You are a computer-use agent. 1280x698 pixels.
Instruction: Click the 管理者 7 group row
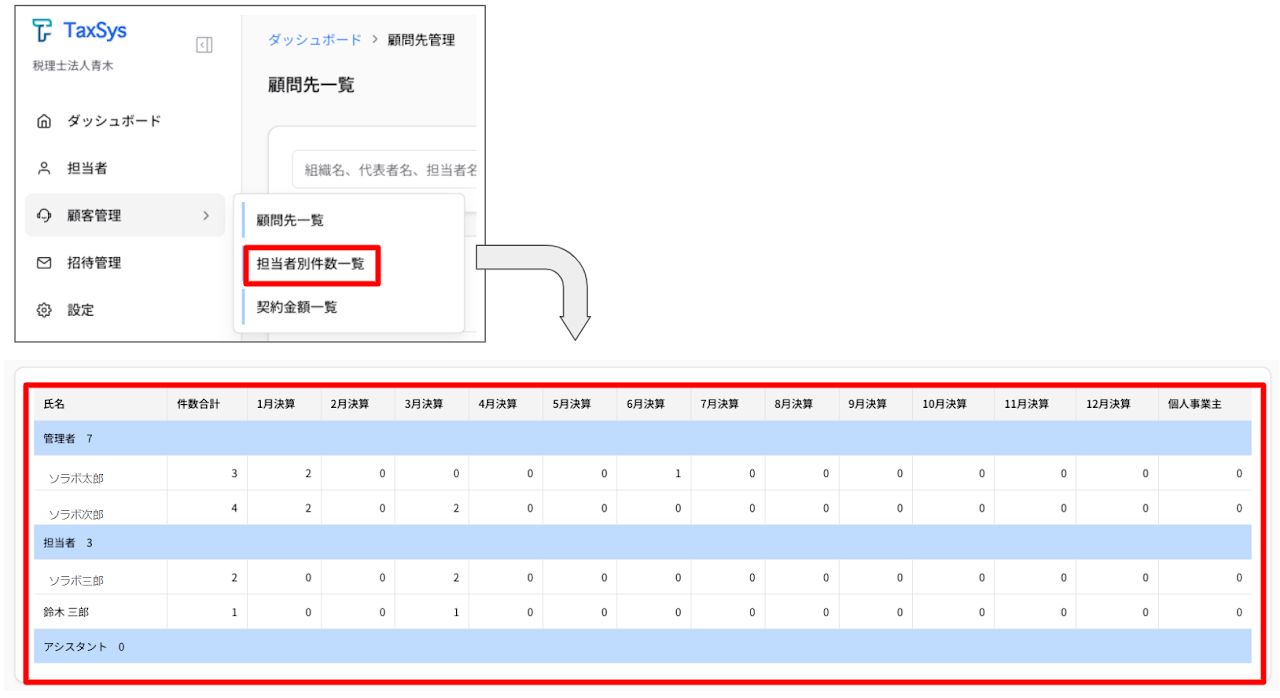[x=642, y=438]
